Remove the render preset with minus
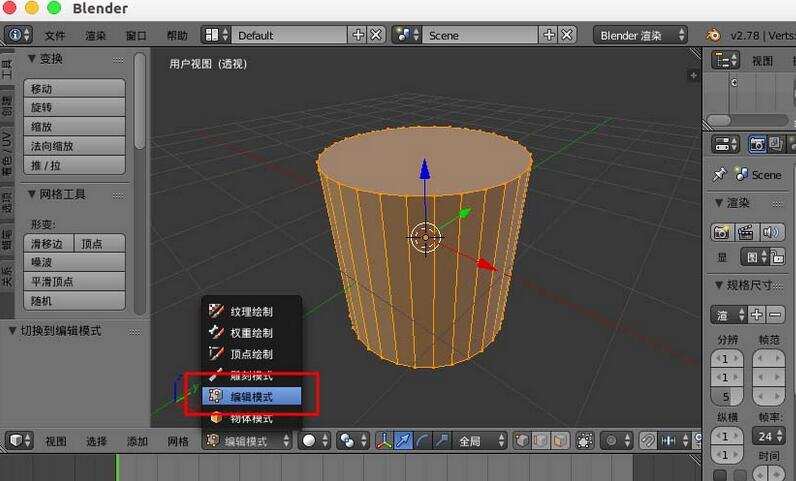Screen dimensions: 796x481 pyautogui.click(x=775, y=314)
